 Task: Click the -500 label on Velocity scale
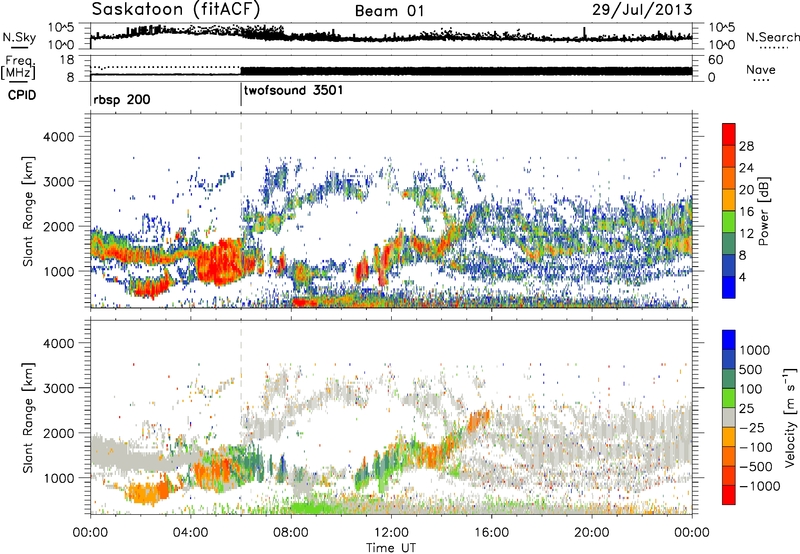755,466
